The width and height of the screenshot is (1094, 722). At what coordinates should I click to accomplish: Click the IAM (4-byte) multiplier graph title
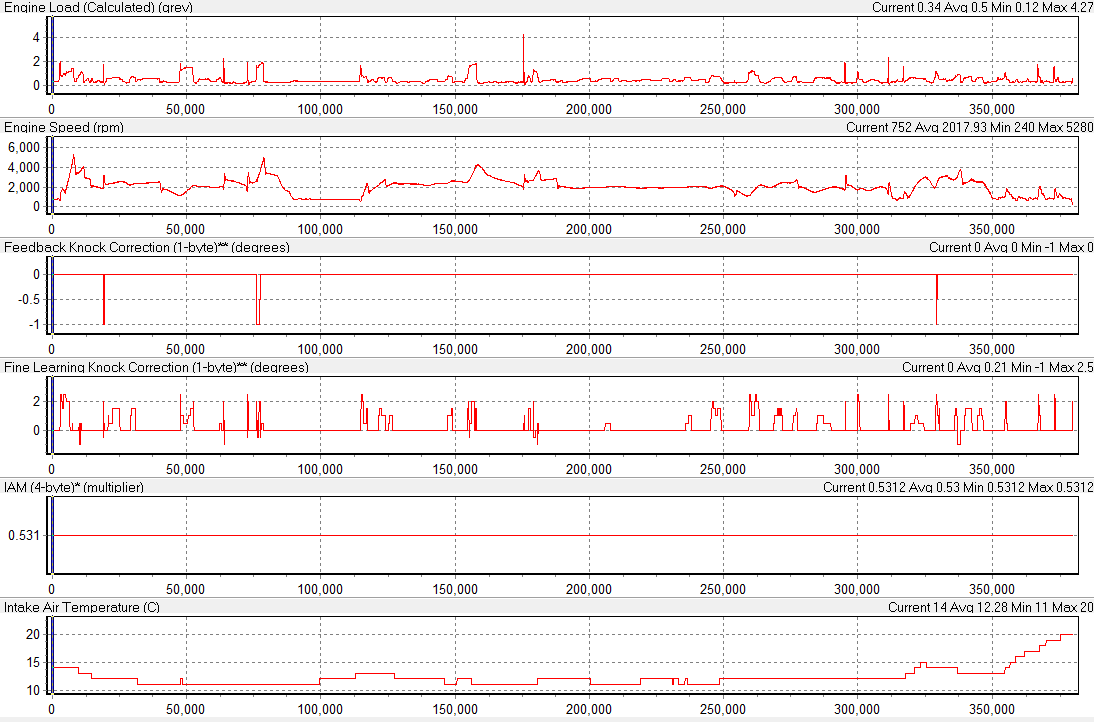coord(74,487)
